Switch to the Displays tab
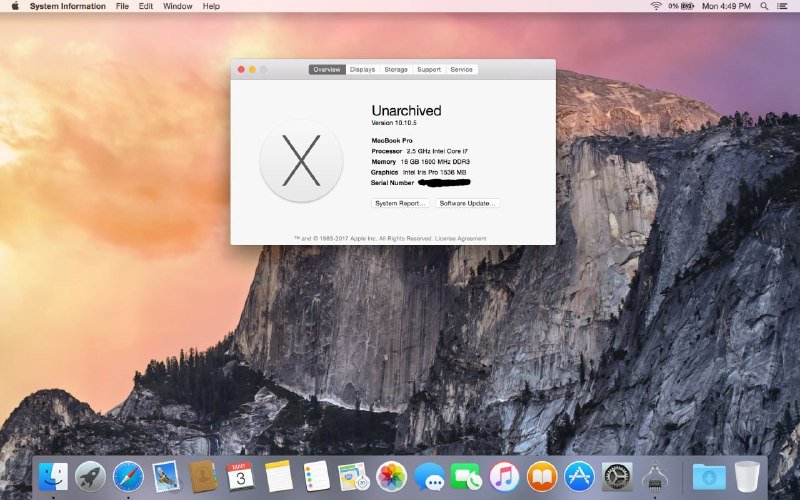Viewport: 800px width, 500px height. (362, 69)
